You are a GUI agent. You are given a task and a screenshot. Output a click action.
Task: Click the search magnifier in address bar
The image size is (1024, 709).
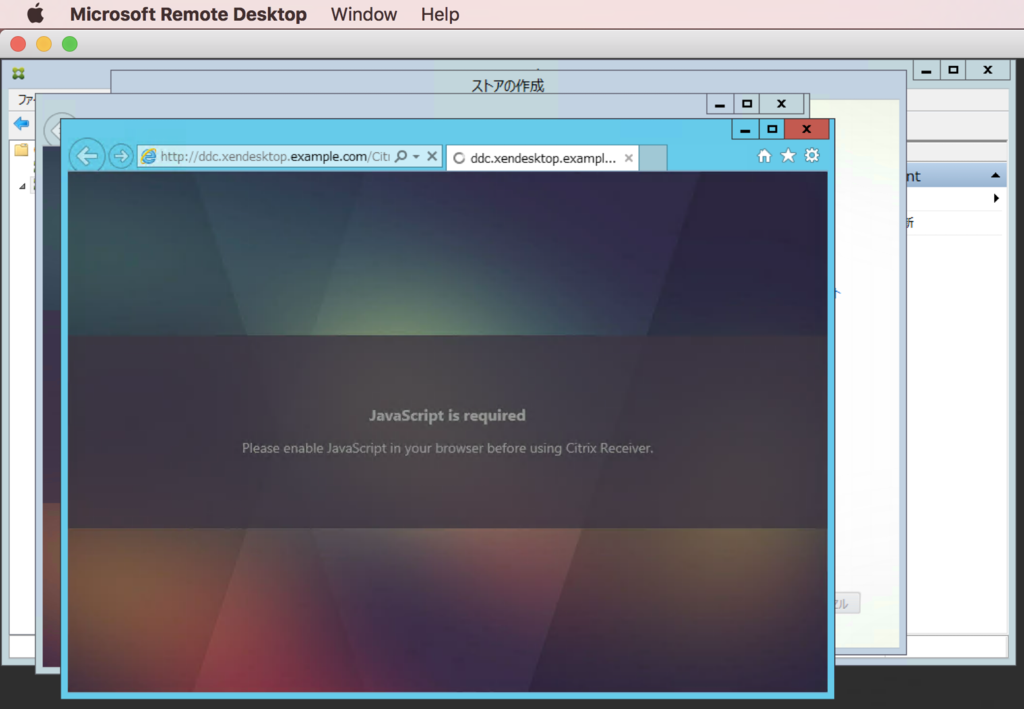[402, 156]
